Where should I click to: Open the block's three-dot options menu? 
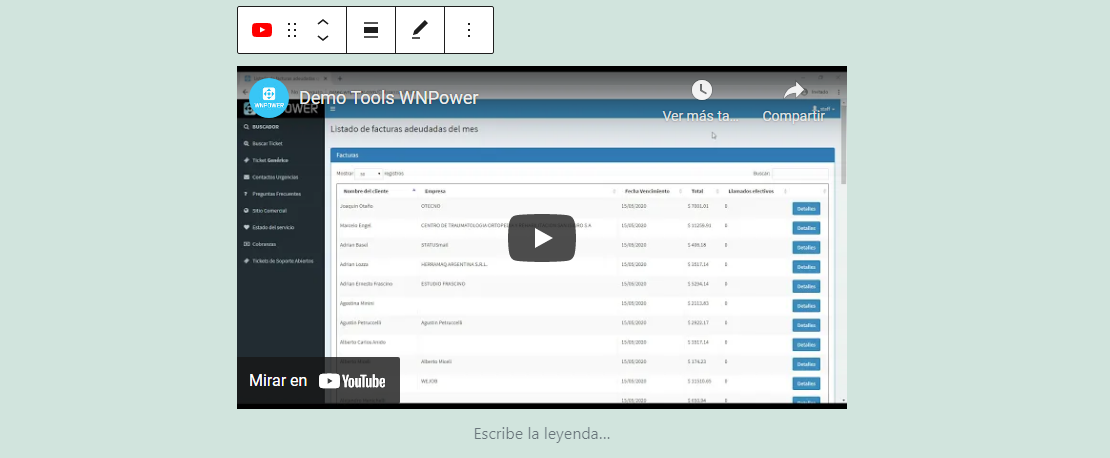click(x=469, y=30)
